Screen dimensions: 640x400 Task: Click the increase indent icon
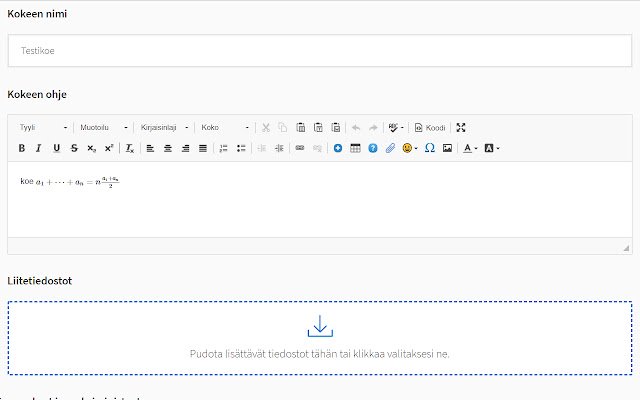pyautogui.click(x=279, y=148)
